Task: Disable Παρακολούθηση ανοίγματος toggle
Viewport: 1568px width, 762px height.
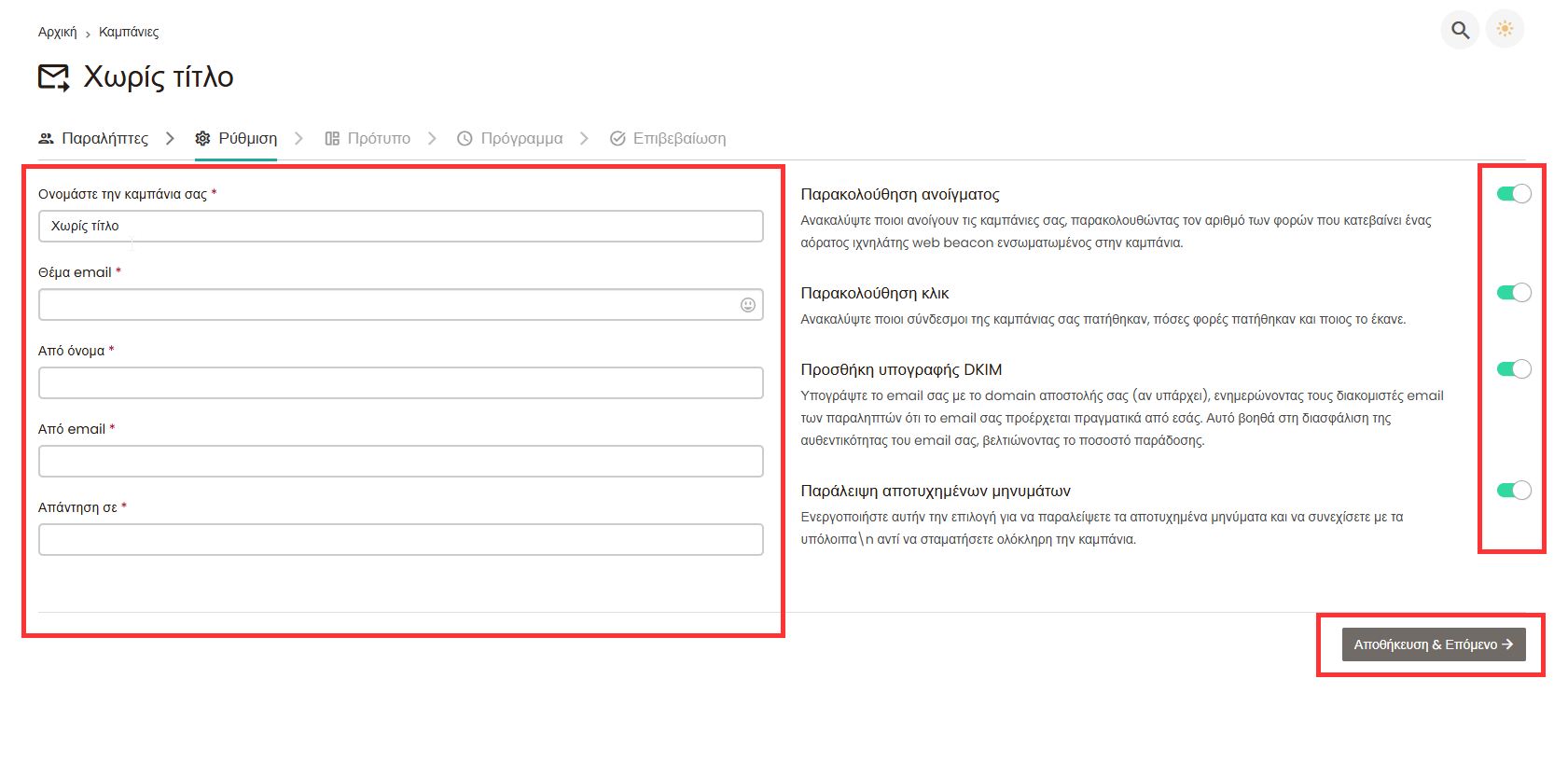Action: [1514, 194]
